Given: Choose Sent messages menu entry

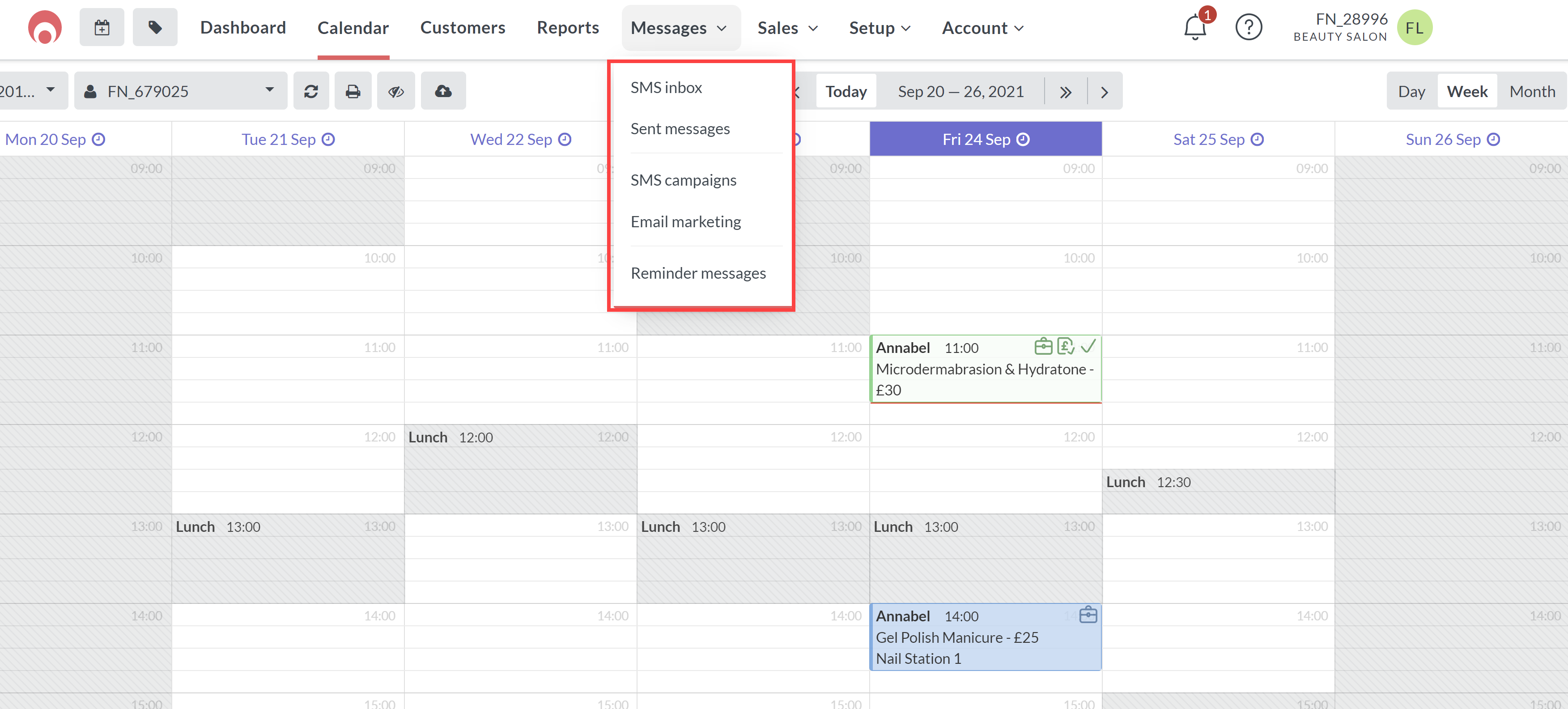Looking at the screenshot, I should (680, 129).
